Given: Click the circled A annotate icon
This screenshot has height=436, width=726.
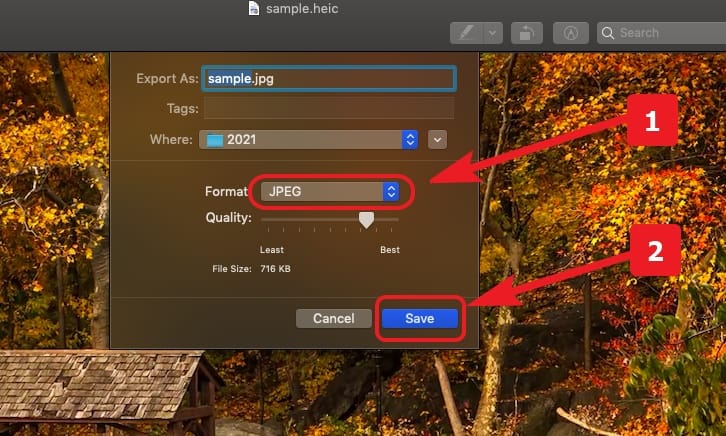Looking at the screenshot, I should pos(571,33).
